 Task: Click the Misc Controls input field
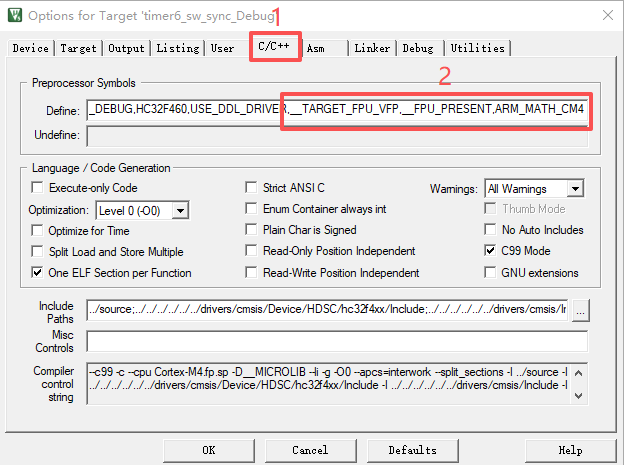pos(337,341)
